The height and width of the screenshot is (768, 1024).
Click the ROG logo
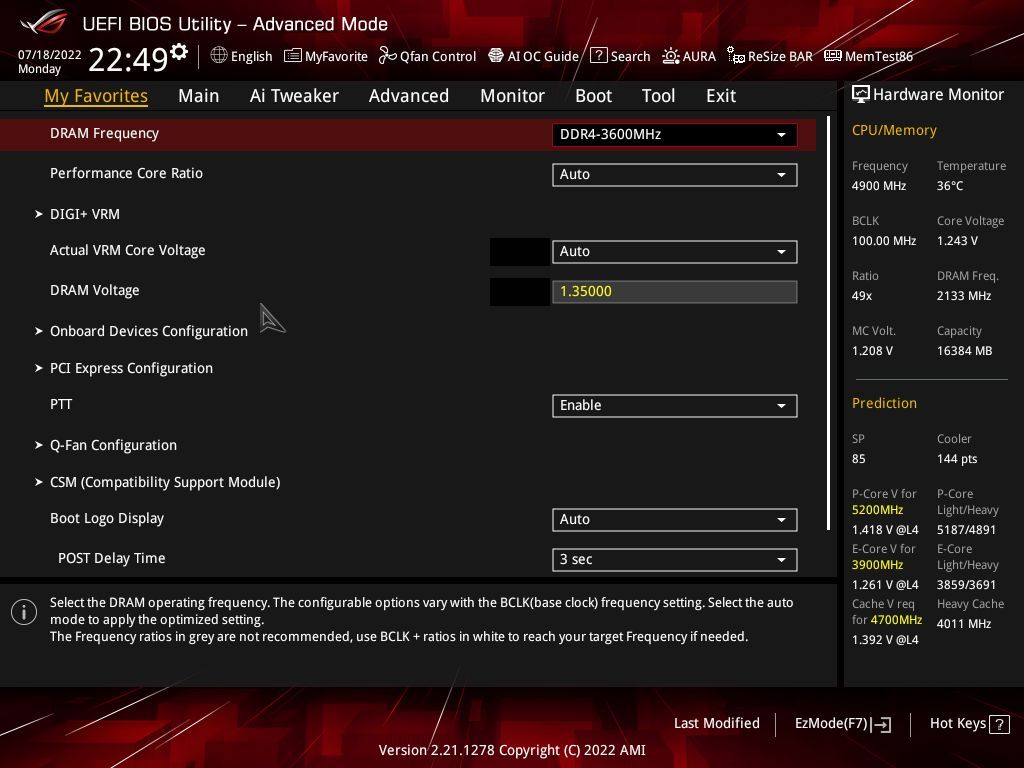point(43,22)
